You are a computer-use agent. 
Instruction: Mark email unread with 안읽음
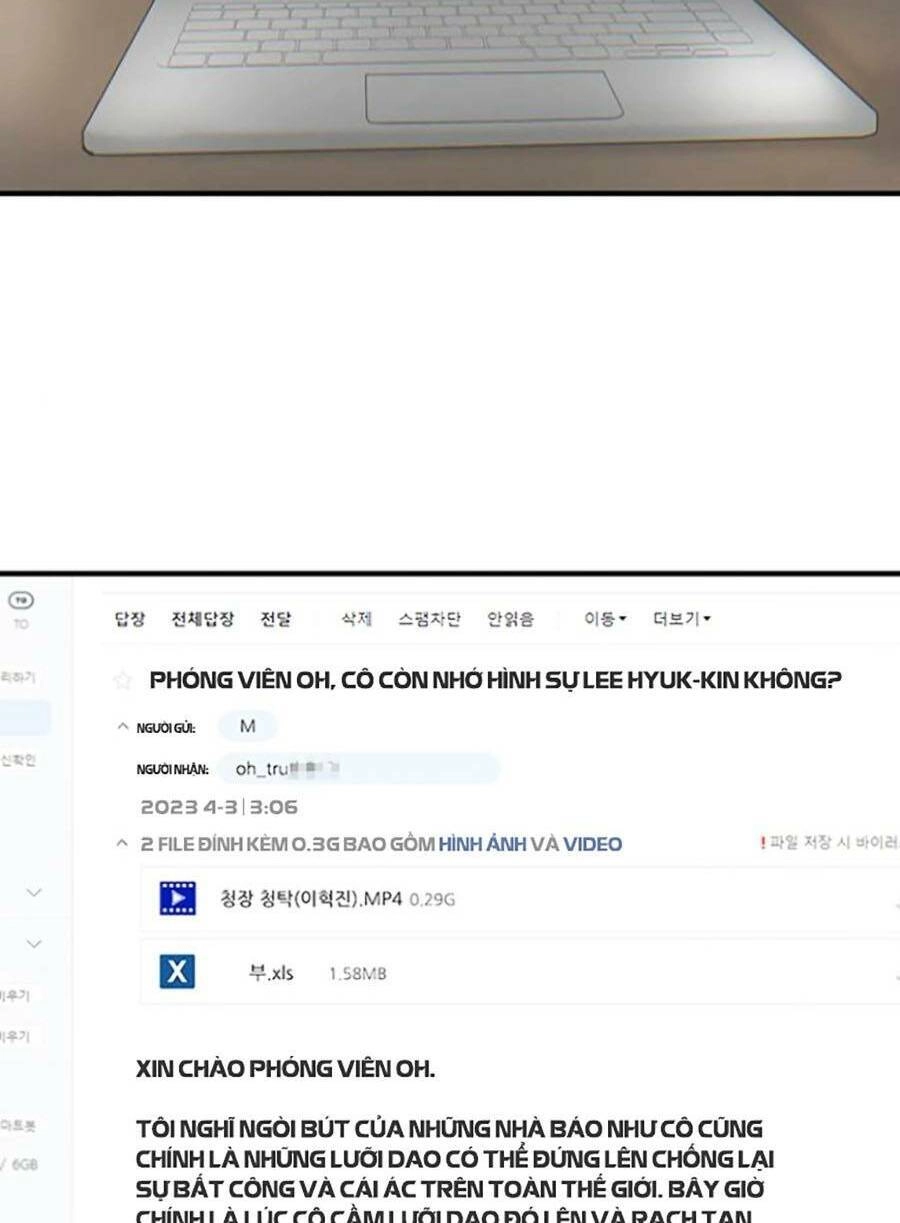click(510, 619)
